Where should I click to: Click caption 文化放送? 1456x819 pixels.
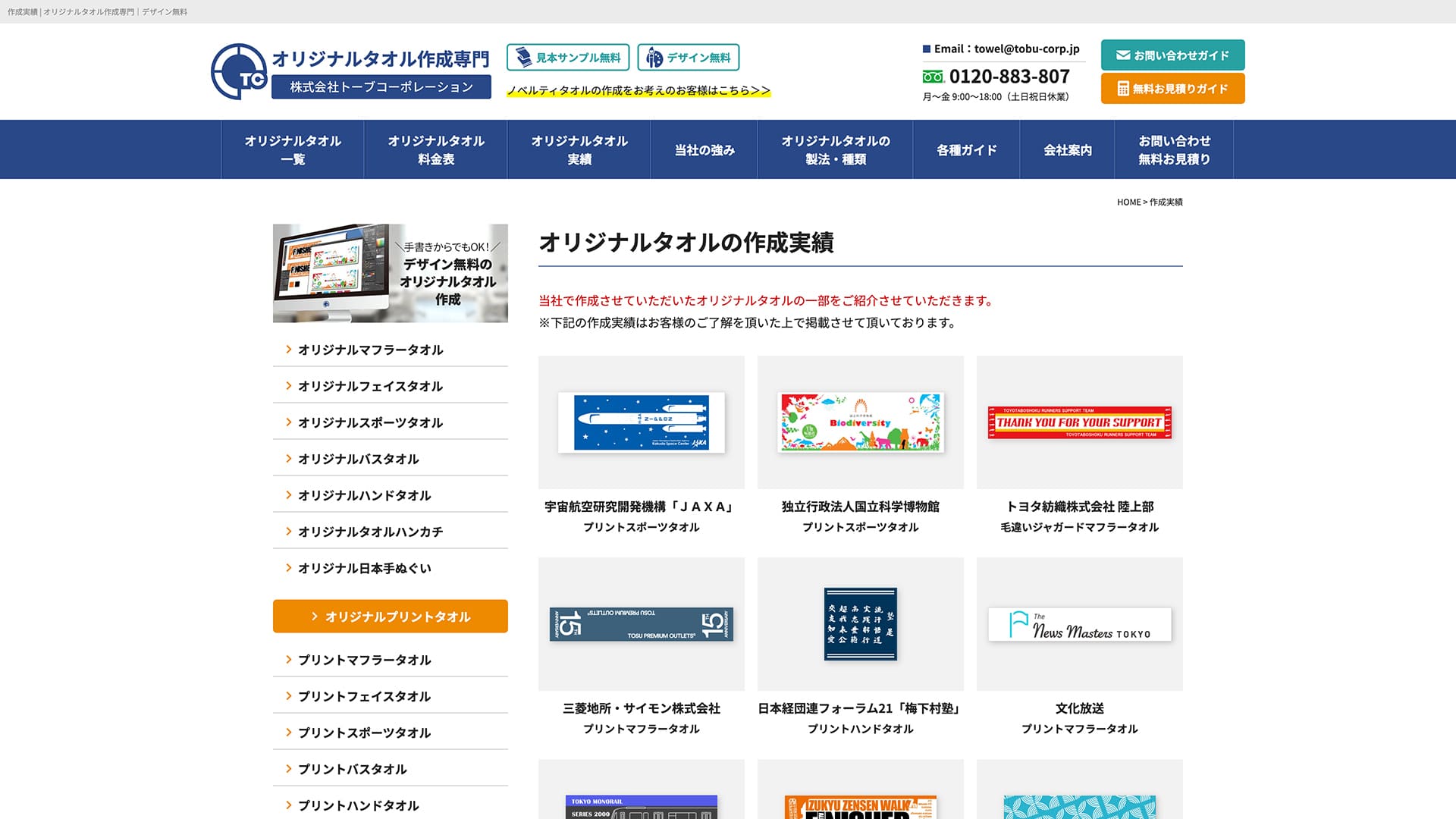[x=1080, y=708]
